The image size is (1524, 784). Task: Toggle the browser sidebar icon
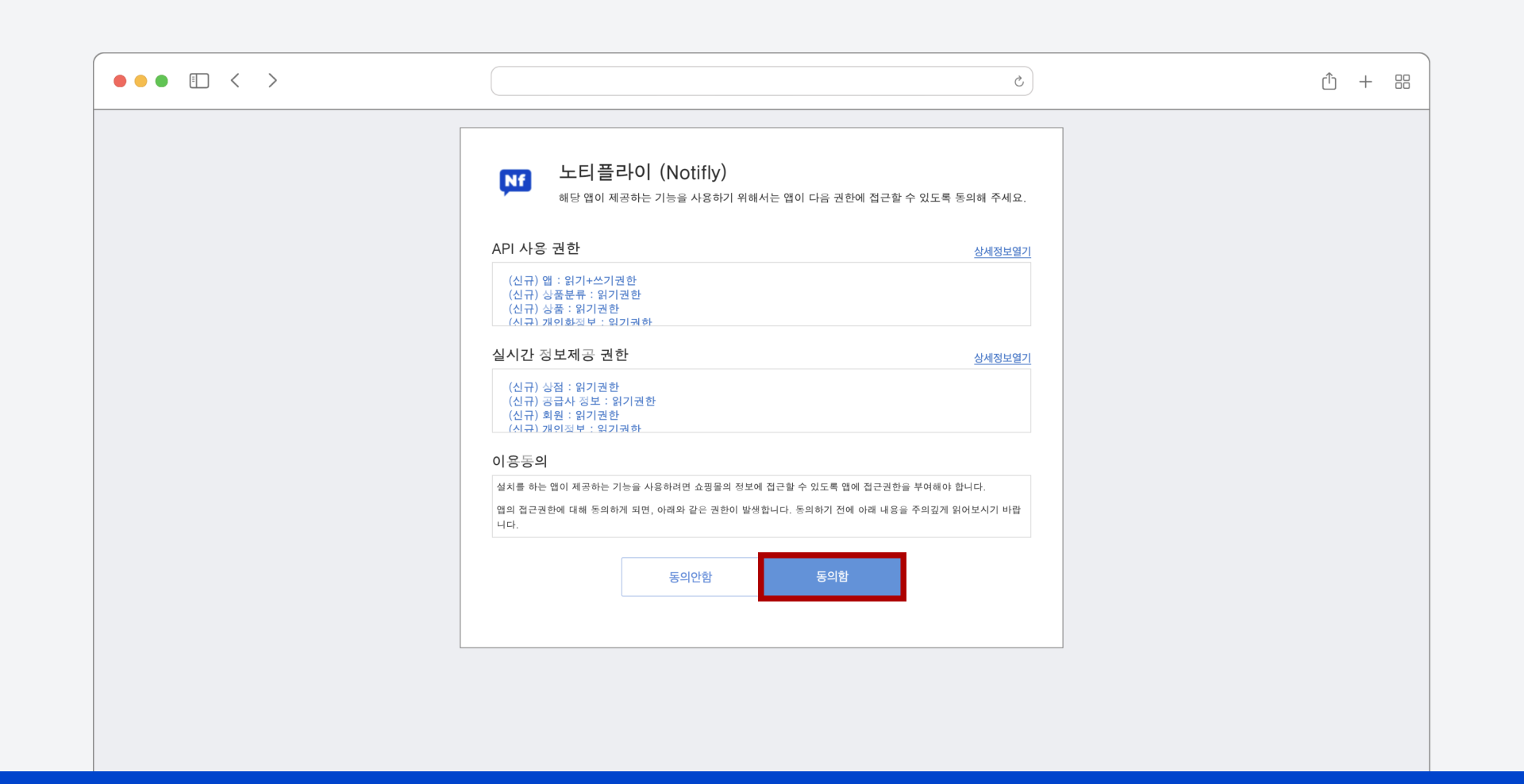pos(199,81)
